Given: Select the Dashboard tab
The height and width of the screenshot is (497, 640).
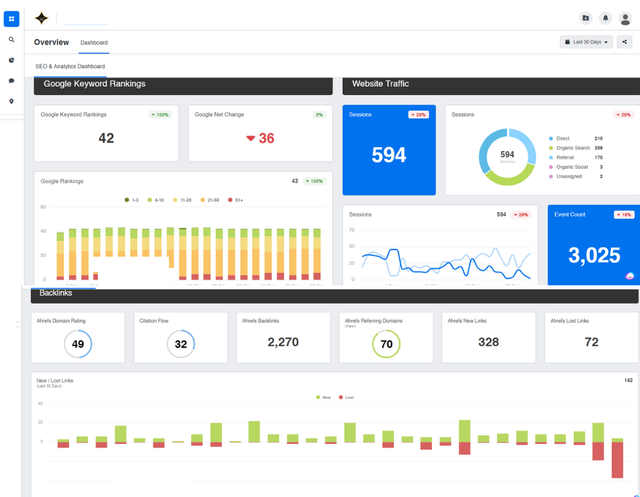Looking at the screenshot, I should pos(94,42).
